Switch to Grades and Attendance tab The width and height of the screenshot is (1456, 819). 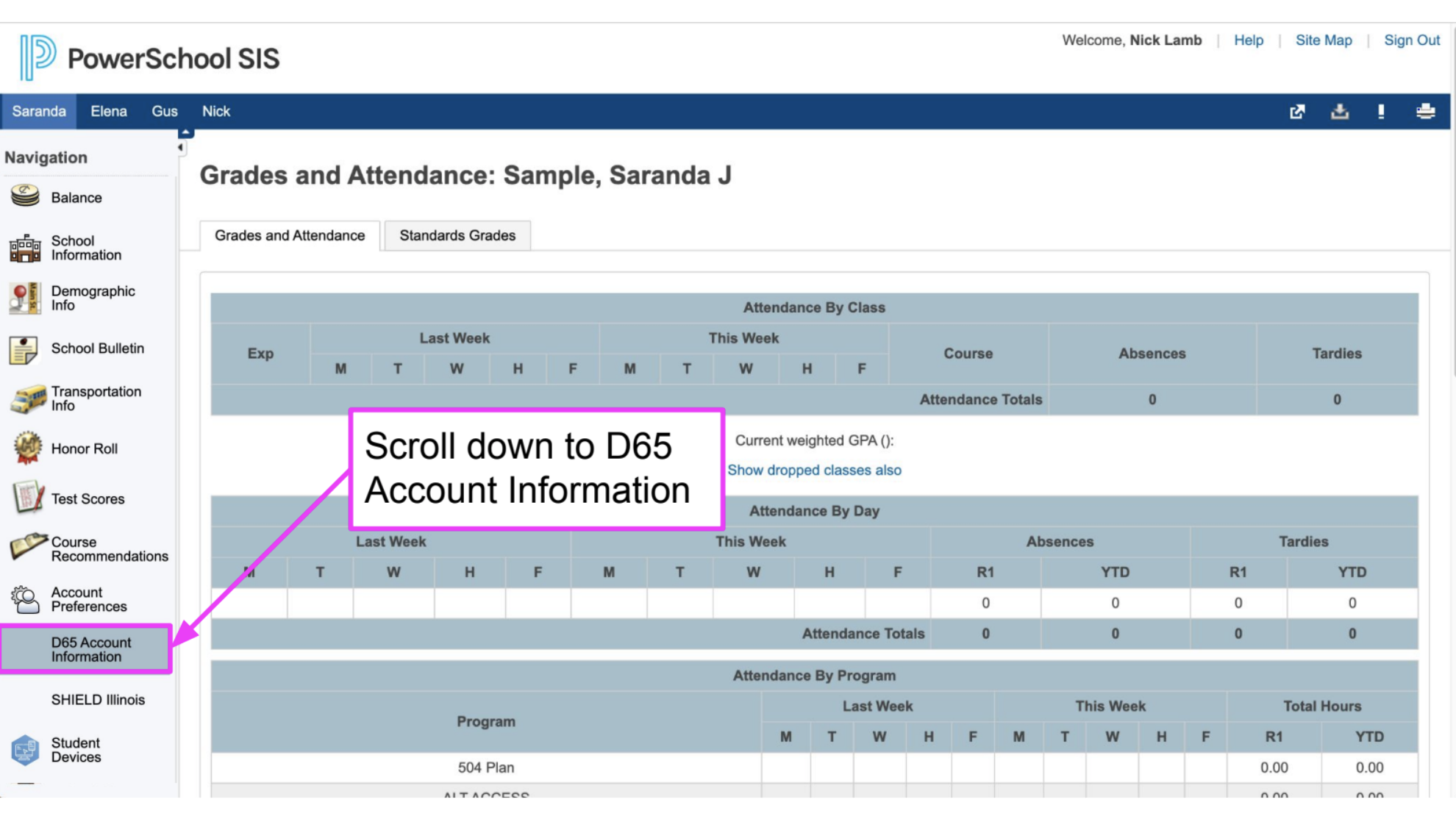[290, 235]
